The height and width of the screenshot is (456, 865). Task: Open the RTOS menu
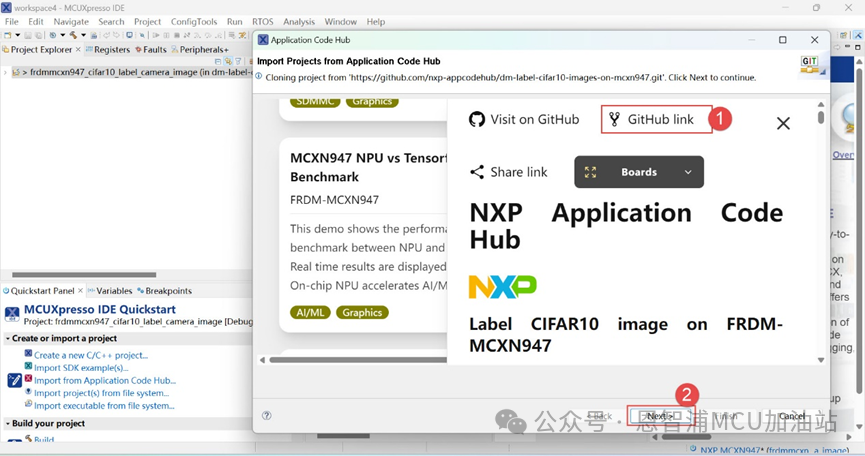[x=263, y=22]
